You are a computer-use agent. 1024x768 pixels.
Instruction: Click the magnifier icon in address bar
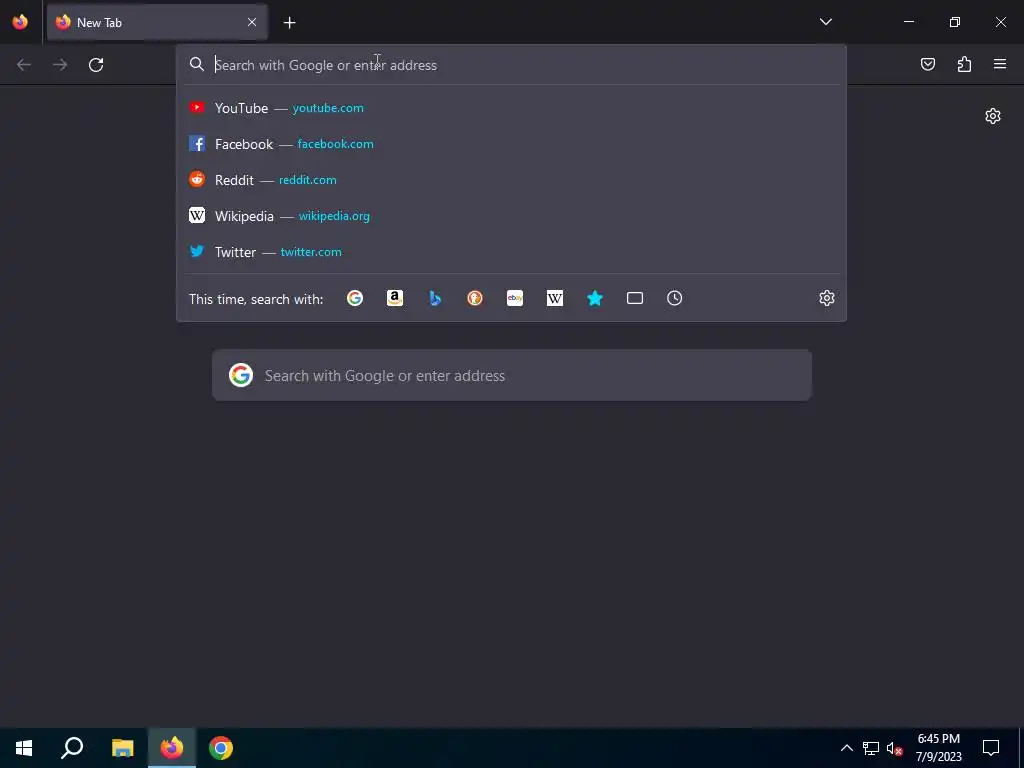pos(197,64)
